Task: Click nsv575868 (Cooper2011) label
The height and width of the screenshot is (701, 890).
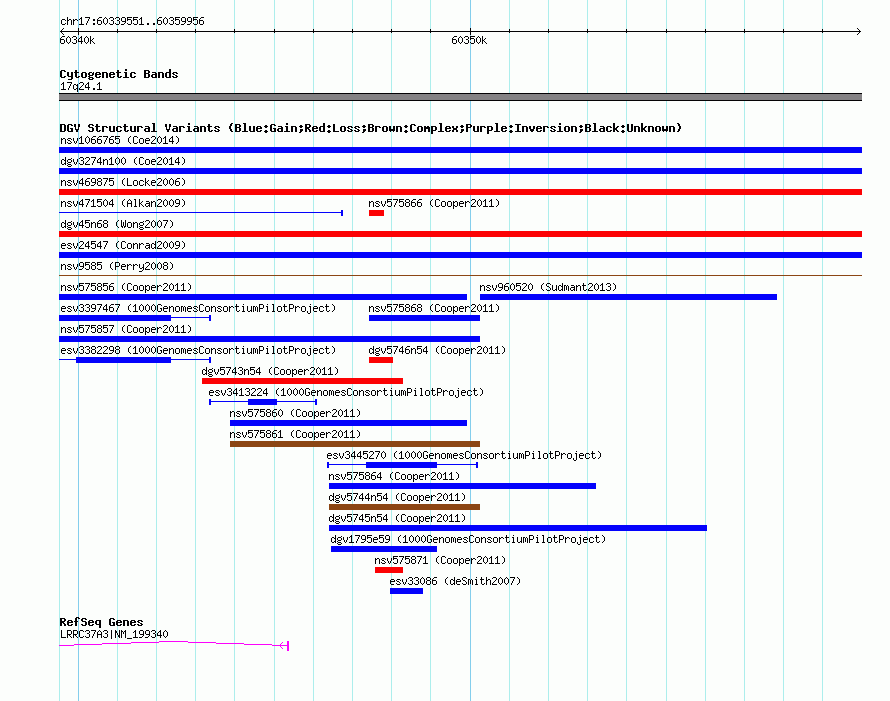Action: tap(434, 308)
